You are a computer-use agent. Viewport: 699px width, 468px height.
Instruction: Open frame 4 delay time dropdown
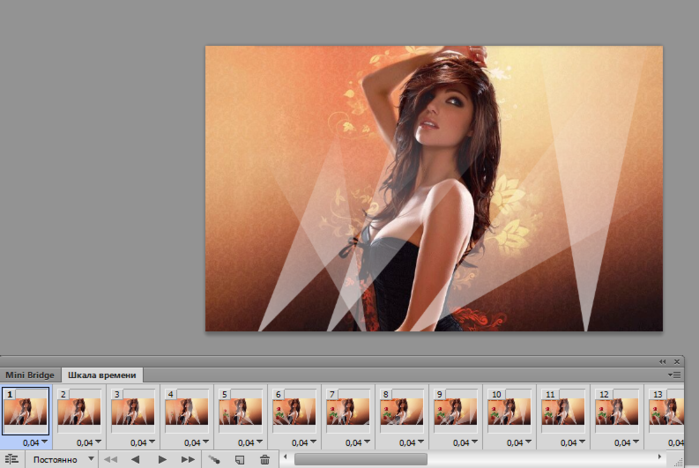click(196, 443)
